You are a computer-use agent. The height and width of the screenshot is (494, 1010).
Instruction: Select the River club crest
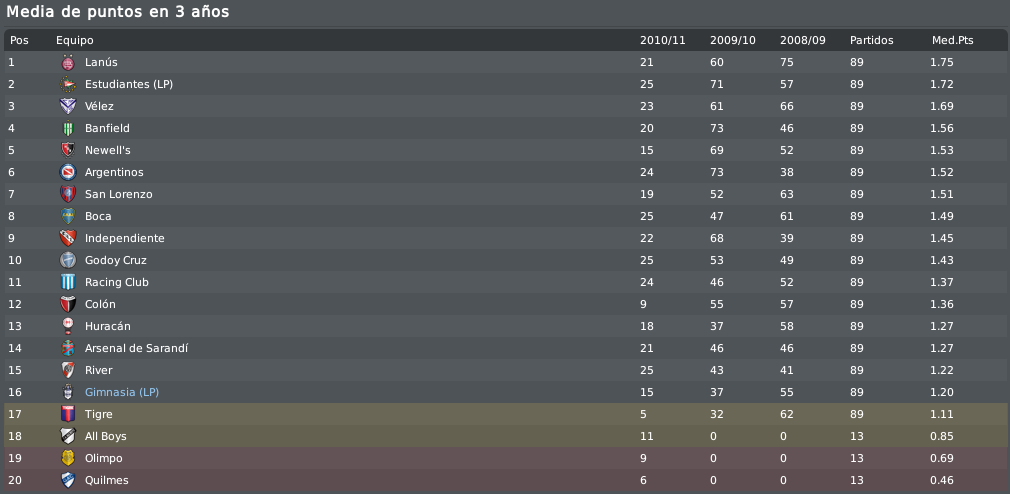pyautogui.click(x=68, y=370)
